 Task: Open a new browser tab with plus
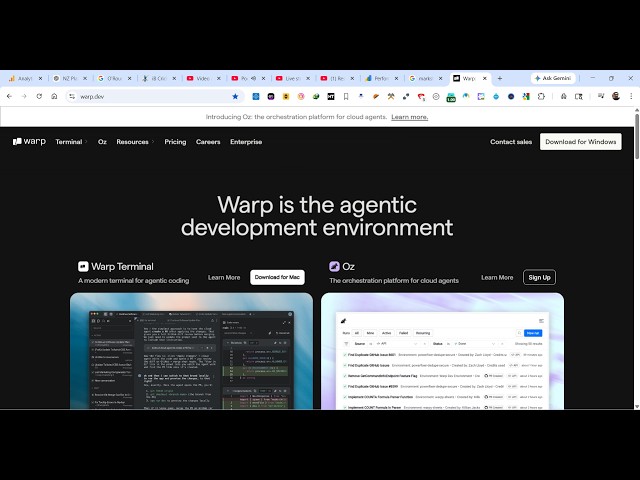click(x=500, y=78)
